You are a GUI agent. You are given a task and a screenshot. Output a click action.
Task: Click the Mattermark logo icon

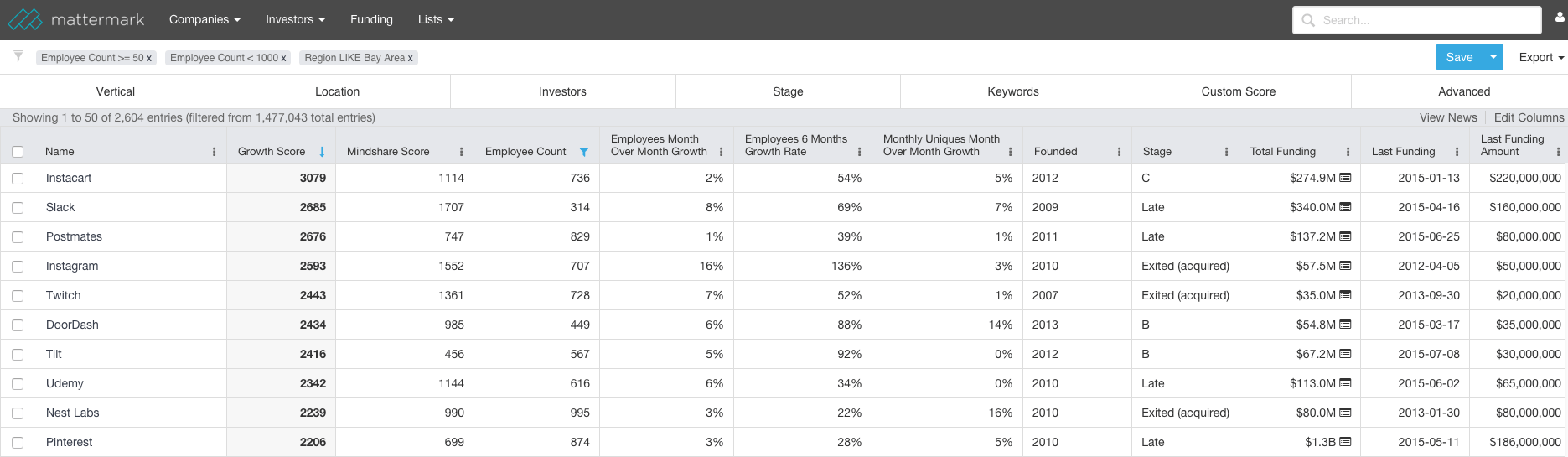tap(25, 19)
